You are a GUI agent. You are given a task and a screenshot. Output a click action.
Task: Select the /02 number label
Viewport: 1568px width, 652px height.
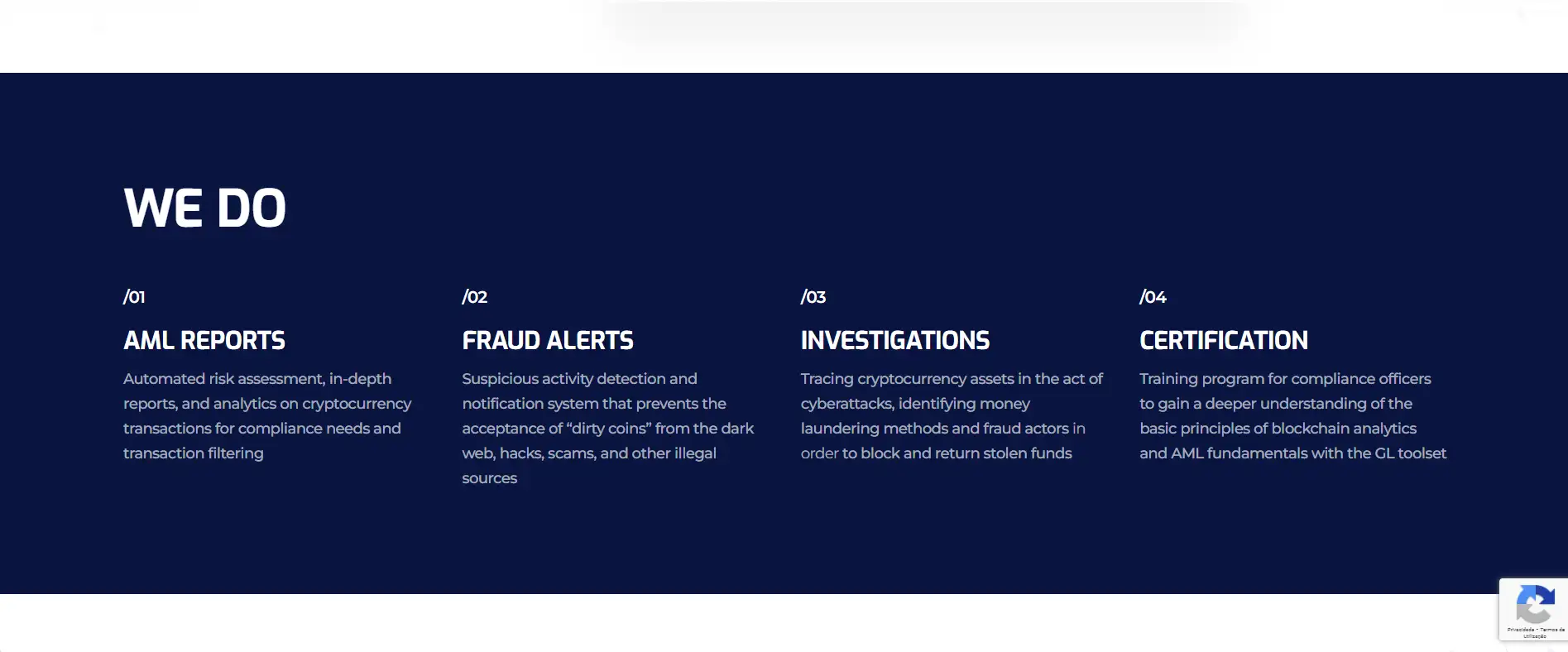point(474,297)
